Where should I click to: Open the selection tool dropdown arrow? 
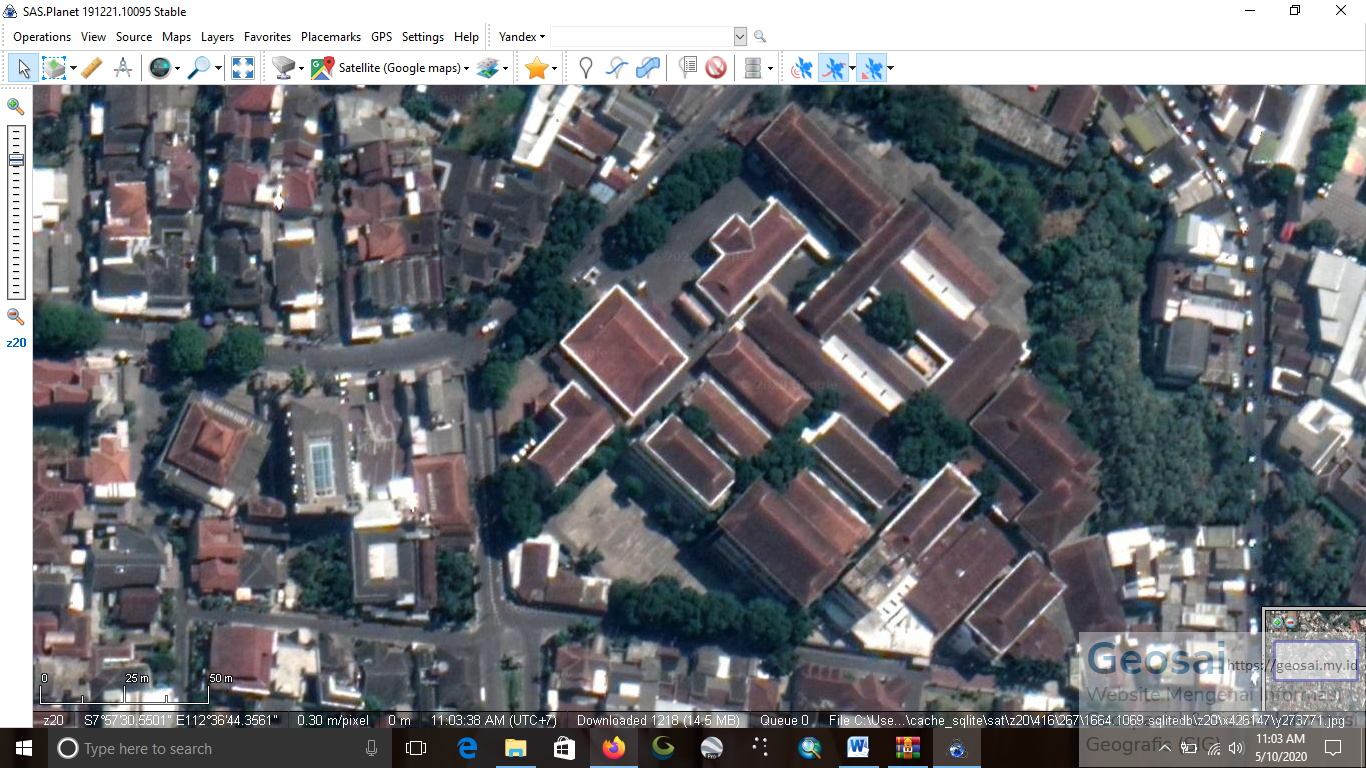click(x=73, y=68)
